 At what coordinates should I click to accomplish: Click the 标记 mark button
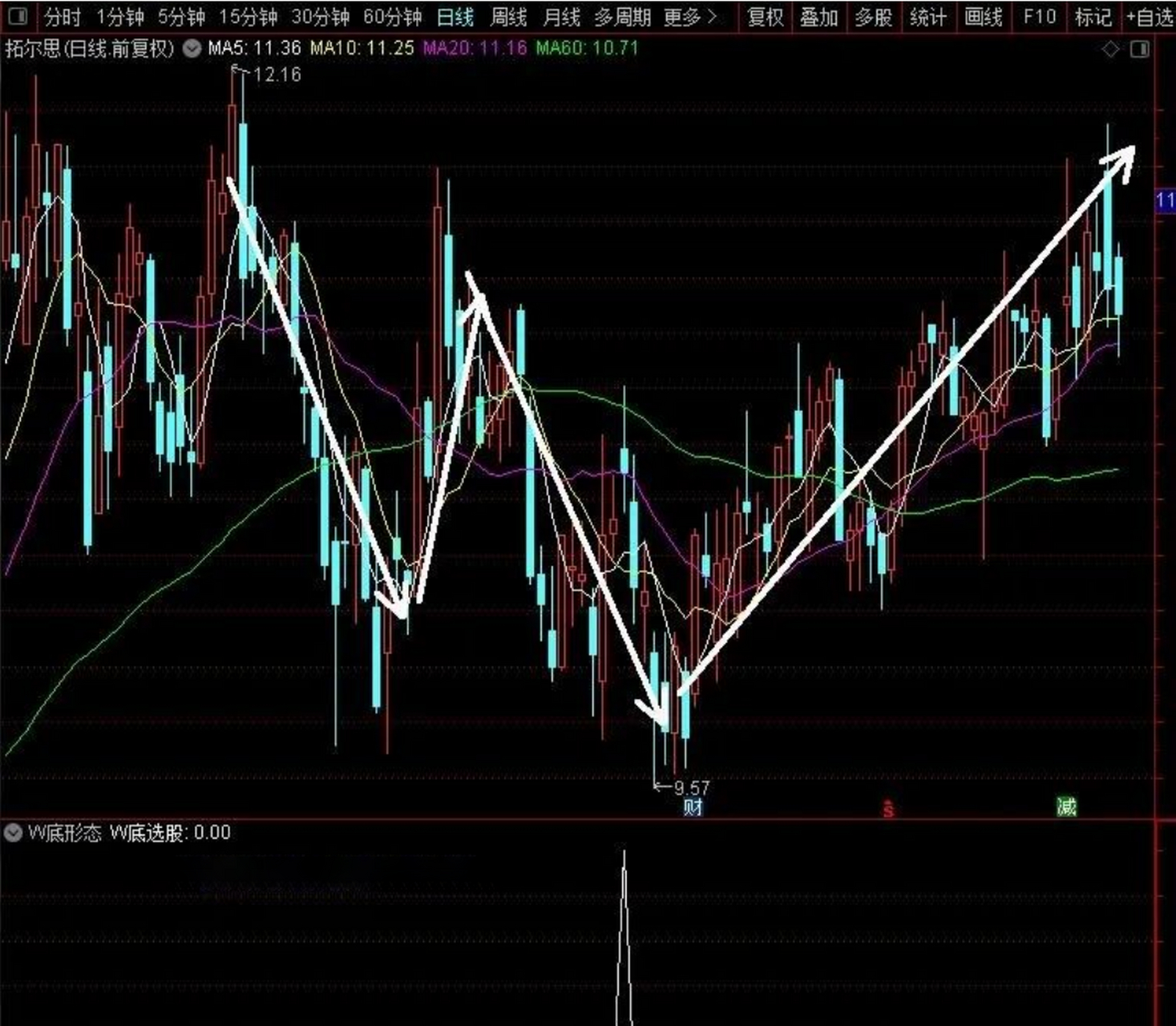(1093, 16)
